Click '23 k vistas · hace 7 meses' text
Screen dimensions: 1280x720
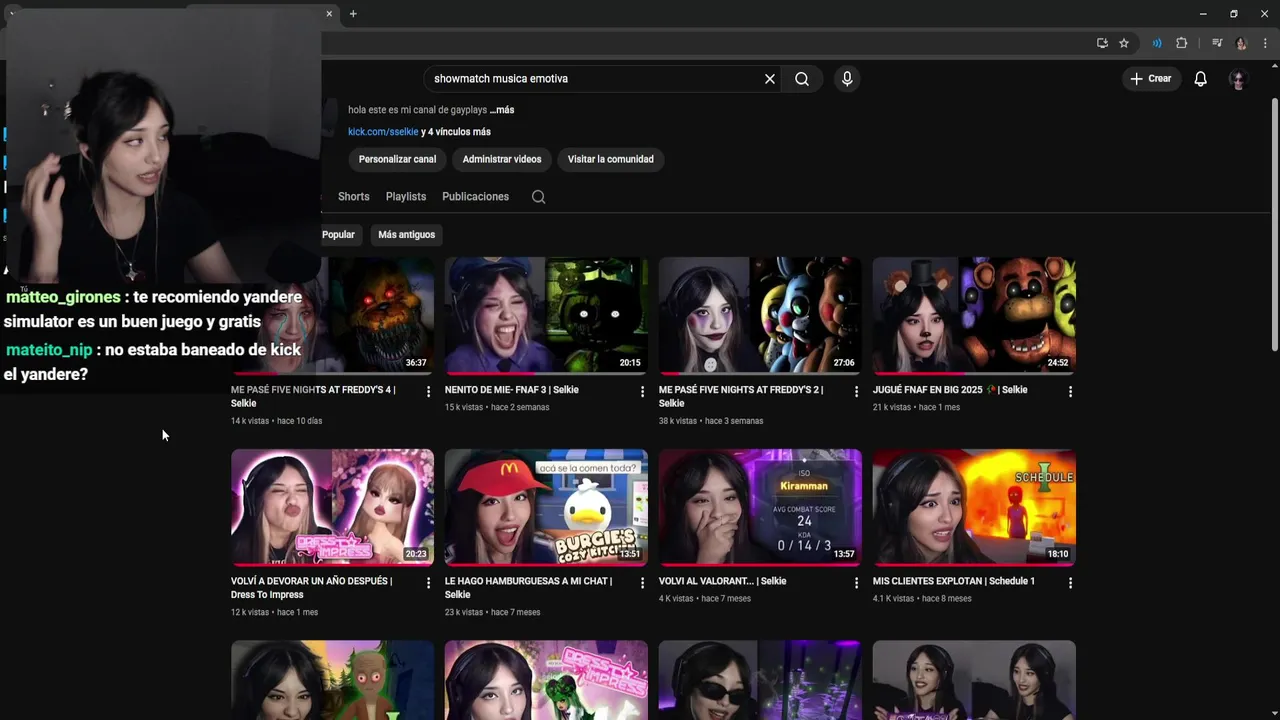(x=493, y=612)
